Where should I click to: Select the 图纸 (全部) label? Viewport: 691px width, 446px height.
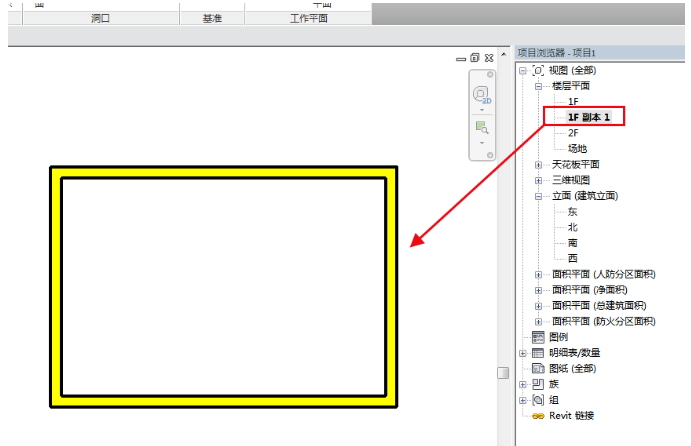click(572, 368)
